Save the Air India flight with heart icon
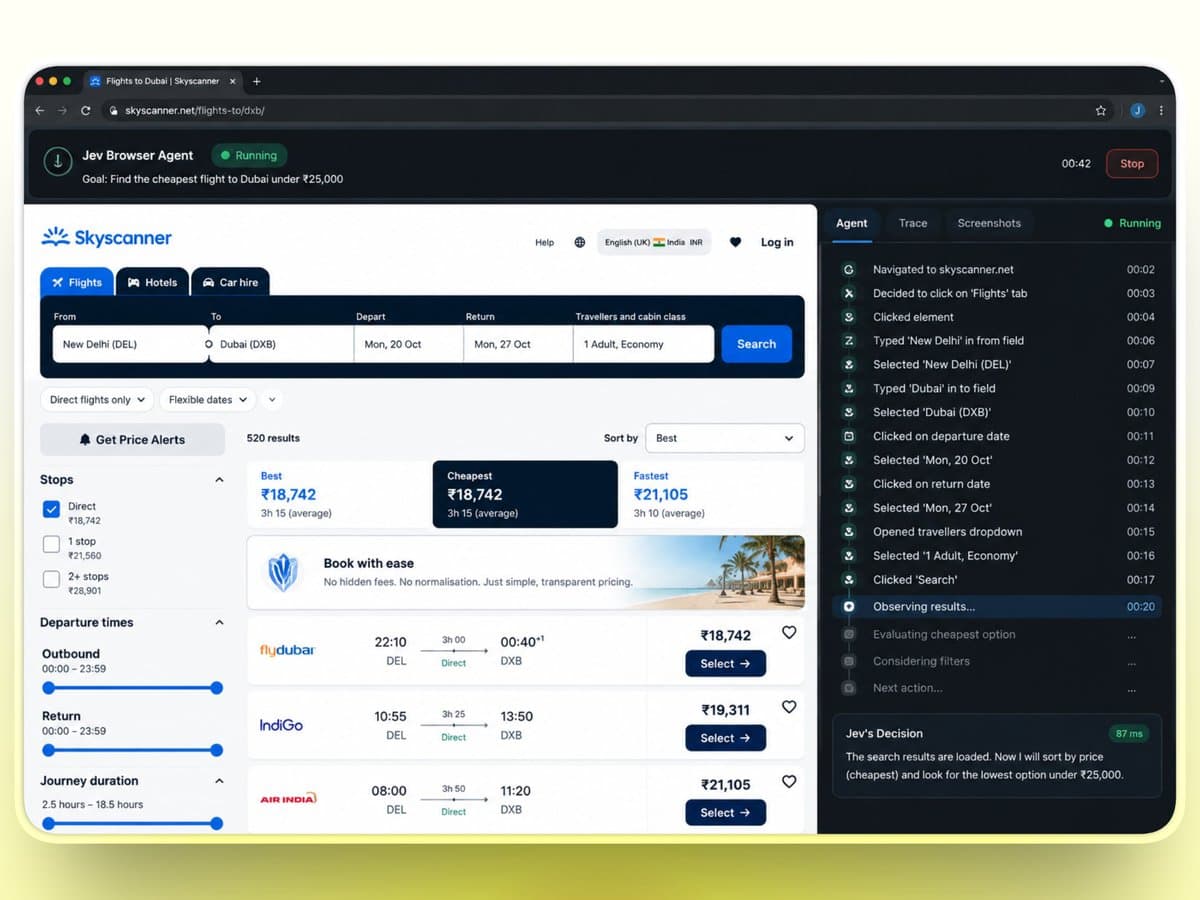This screenshot has height=900, width=1200. coord(789,782)
